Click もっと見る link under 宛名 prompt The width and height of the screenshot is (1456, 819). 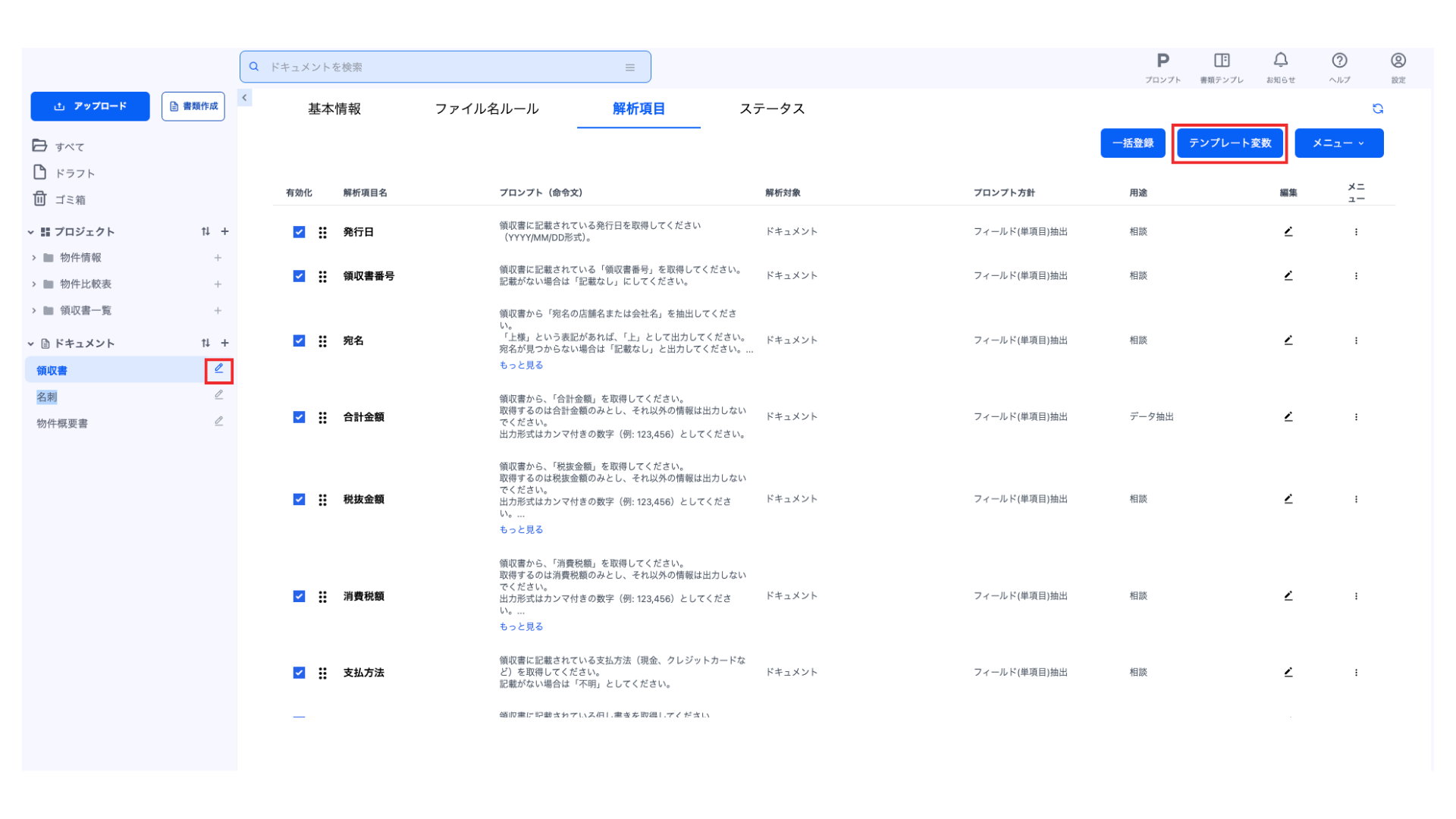click(521, 366)
